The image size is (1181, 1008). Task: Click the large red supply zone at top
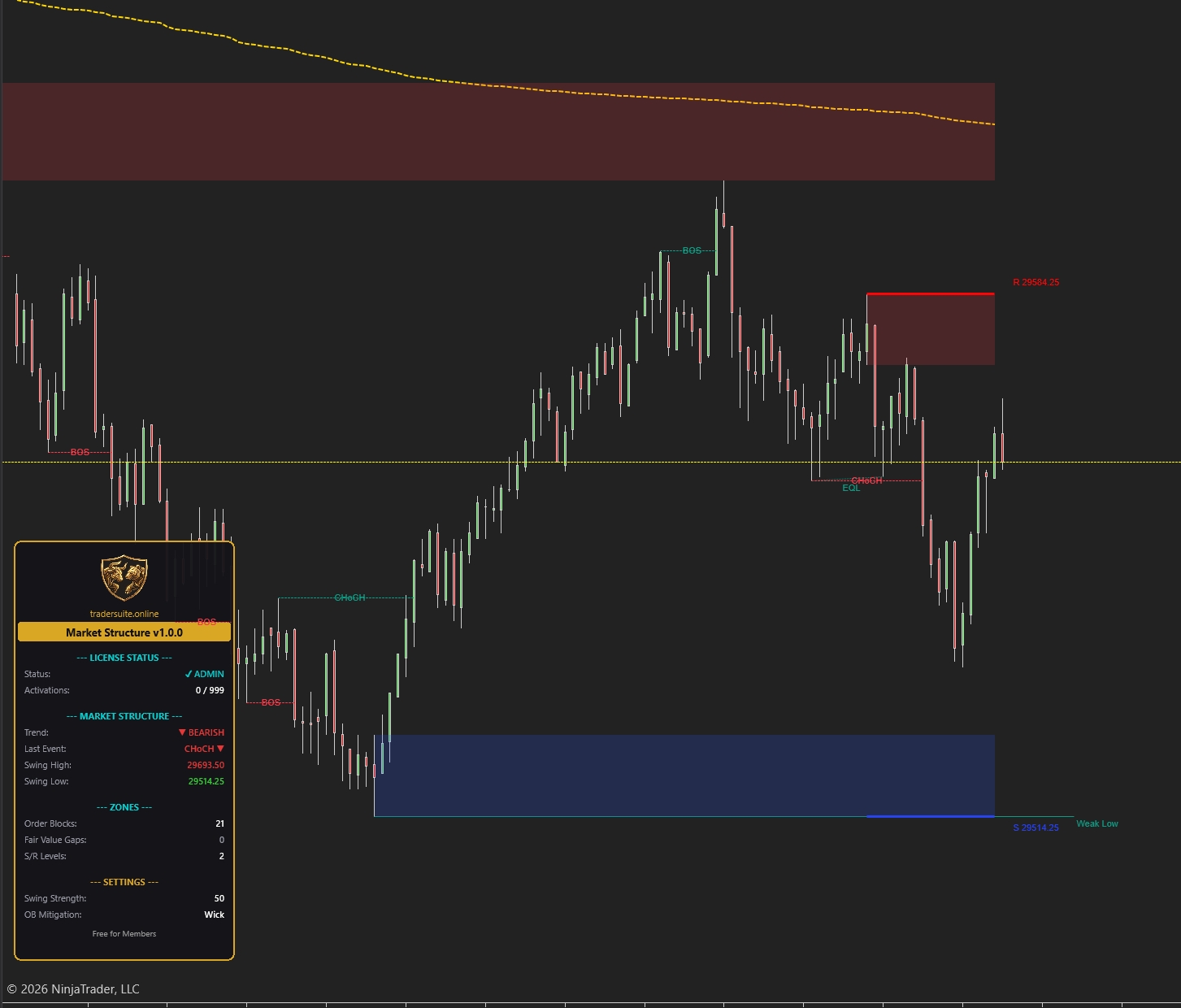[x=498, y=131]
